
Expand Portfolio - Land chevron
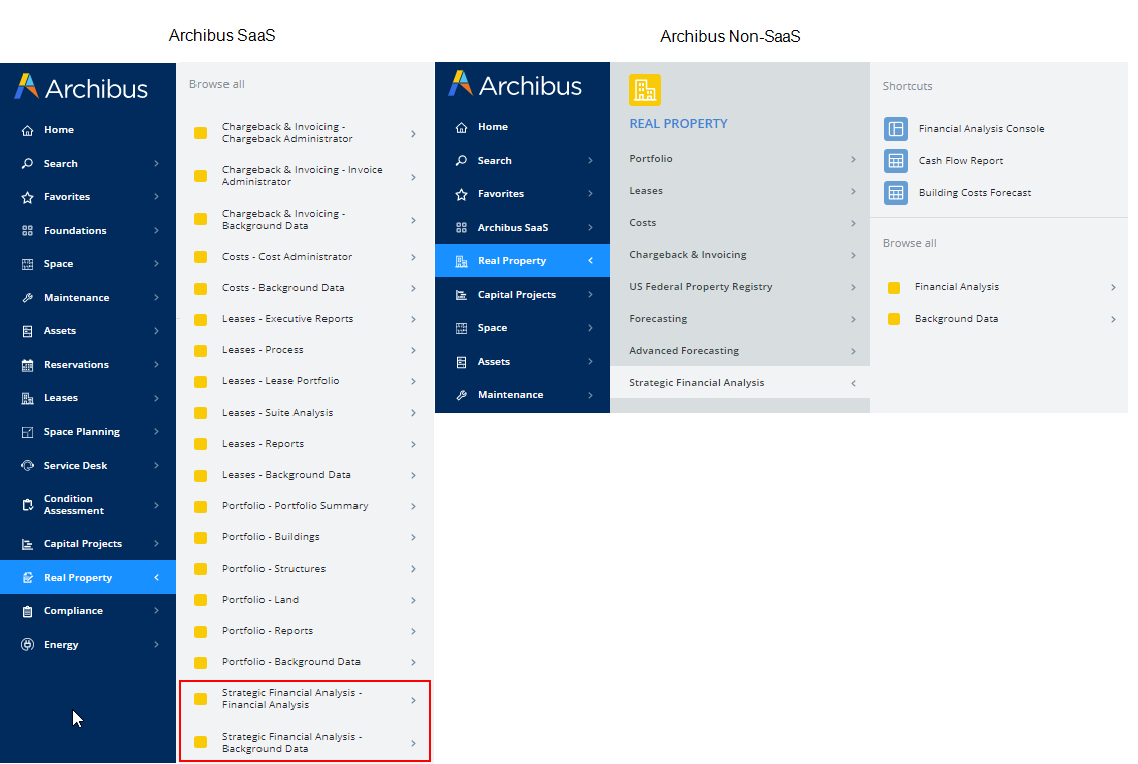click(413, 600)
